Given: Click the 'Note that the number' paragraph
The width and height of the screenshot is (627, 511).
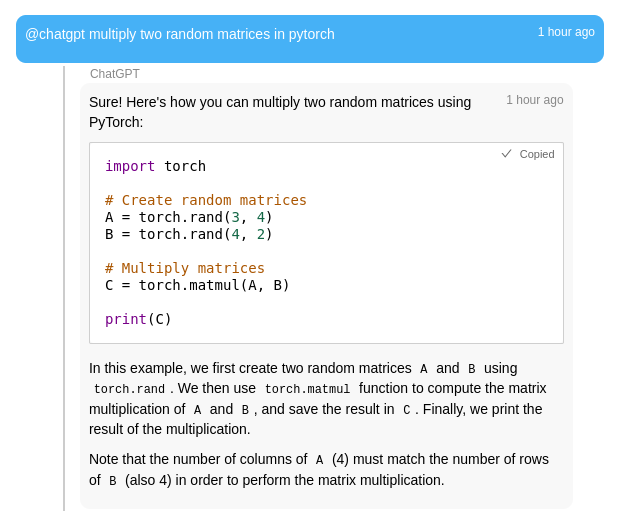Looking at the screenshot, I should click(318, 469).
